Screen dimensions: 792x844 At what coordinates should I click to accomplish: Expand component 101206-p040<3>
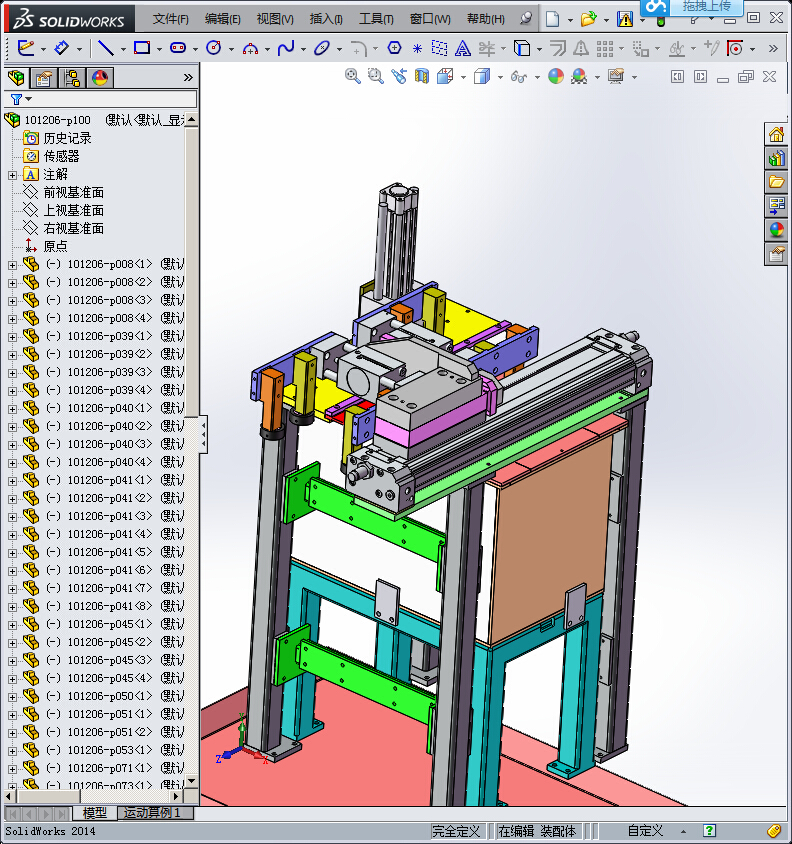coord(12,445)
